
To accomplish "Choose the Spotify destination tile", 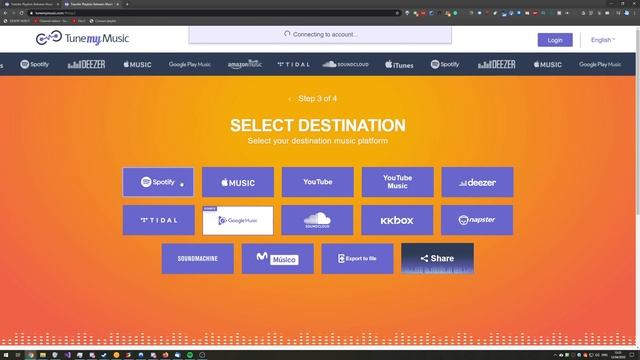I will [158, 182].
